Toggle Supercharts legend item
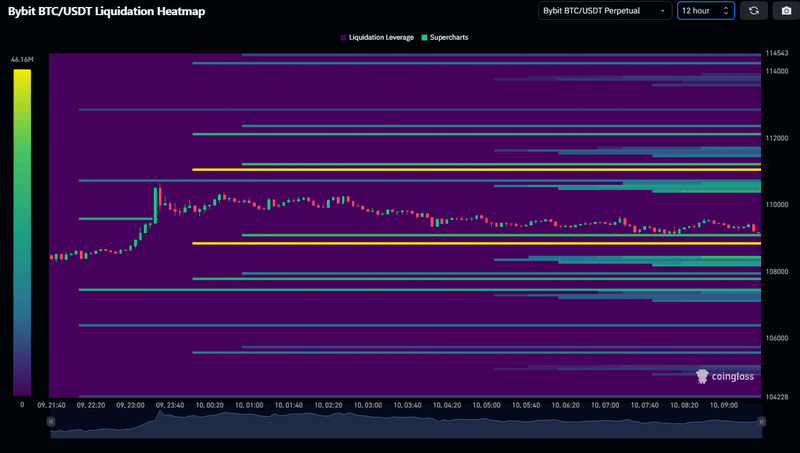 [x=445, y=37]
